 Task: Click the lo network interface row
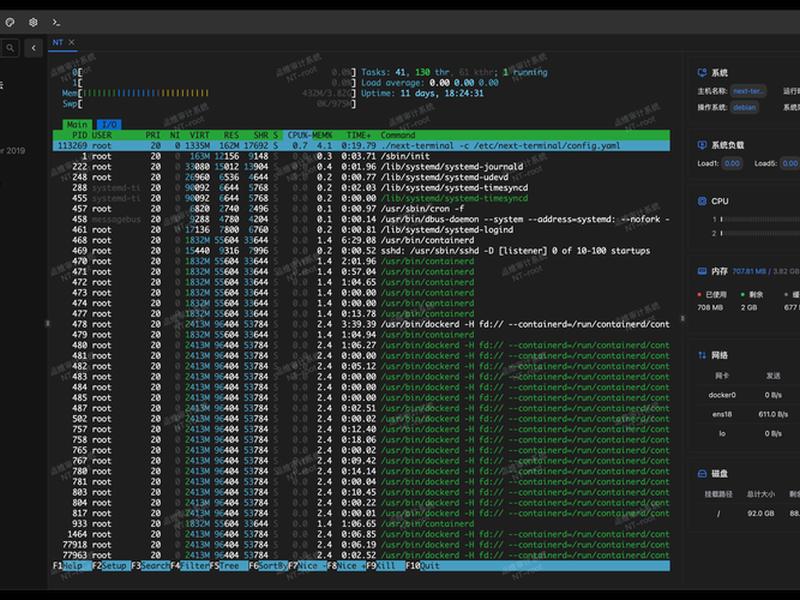point(748,434)
